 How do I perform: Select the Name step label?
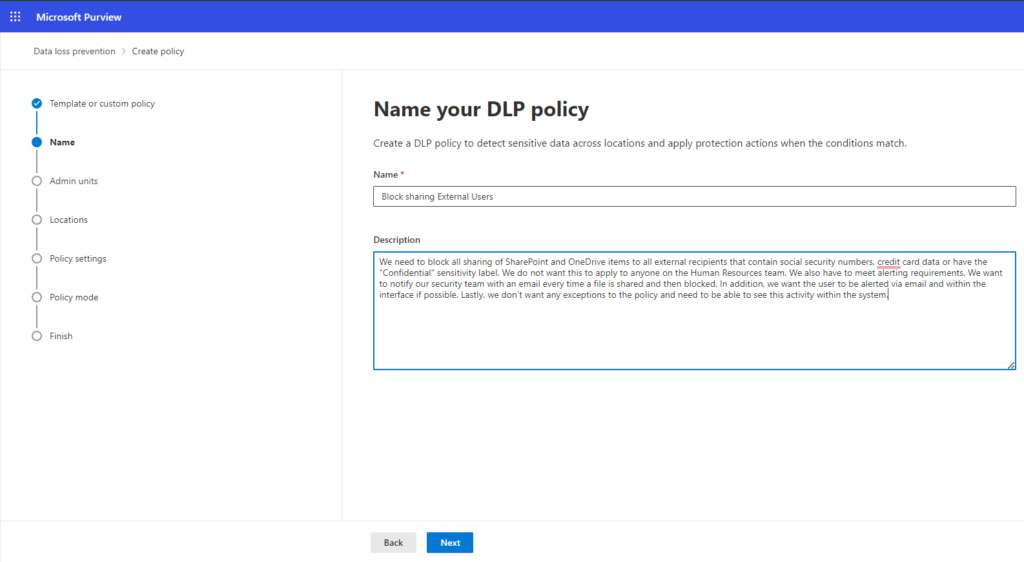(x=62, y=142)
